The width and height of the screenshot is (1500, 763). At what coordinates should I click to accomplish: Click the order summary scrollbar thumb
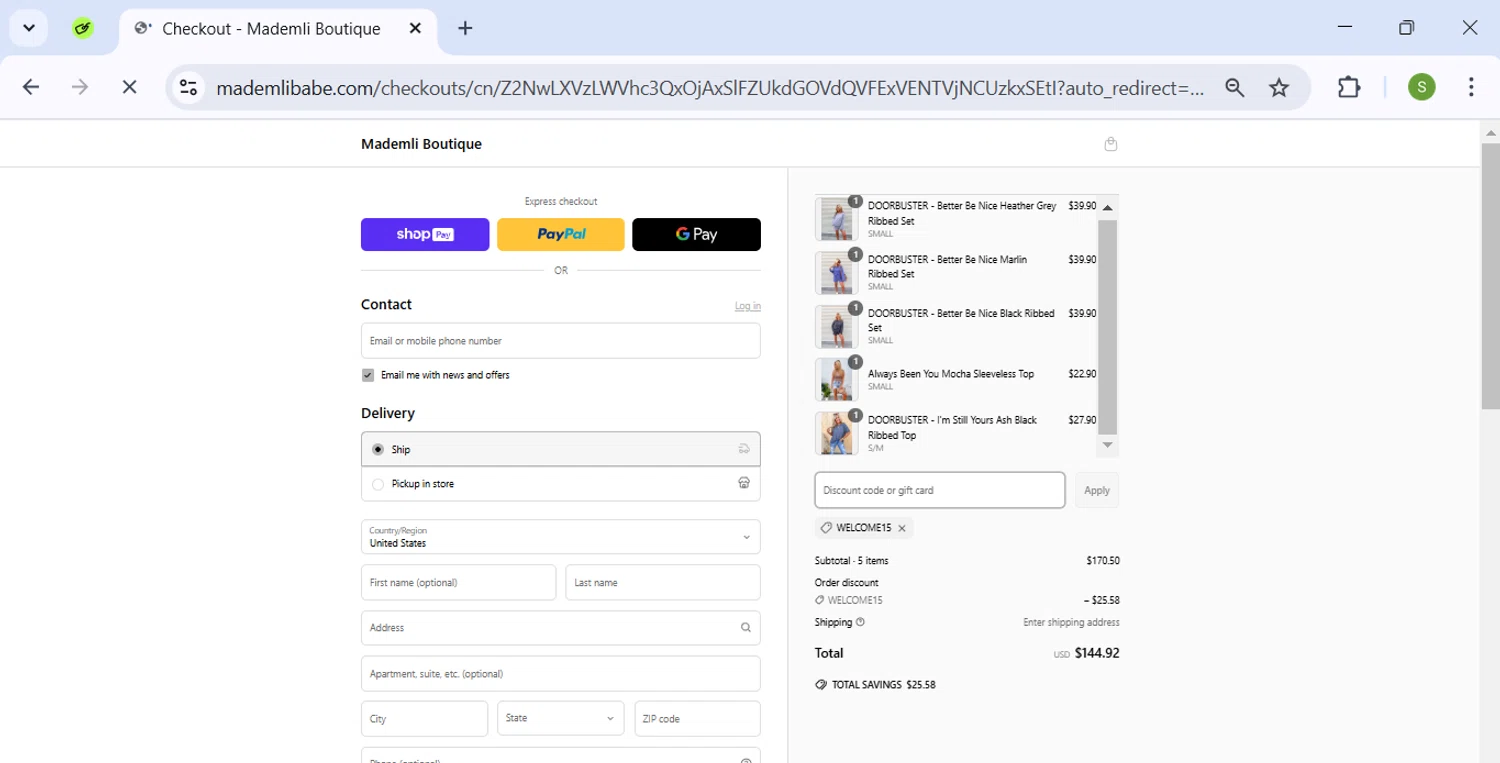click(x=1107, y=326)
